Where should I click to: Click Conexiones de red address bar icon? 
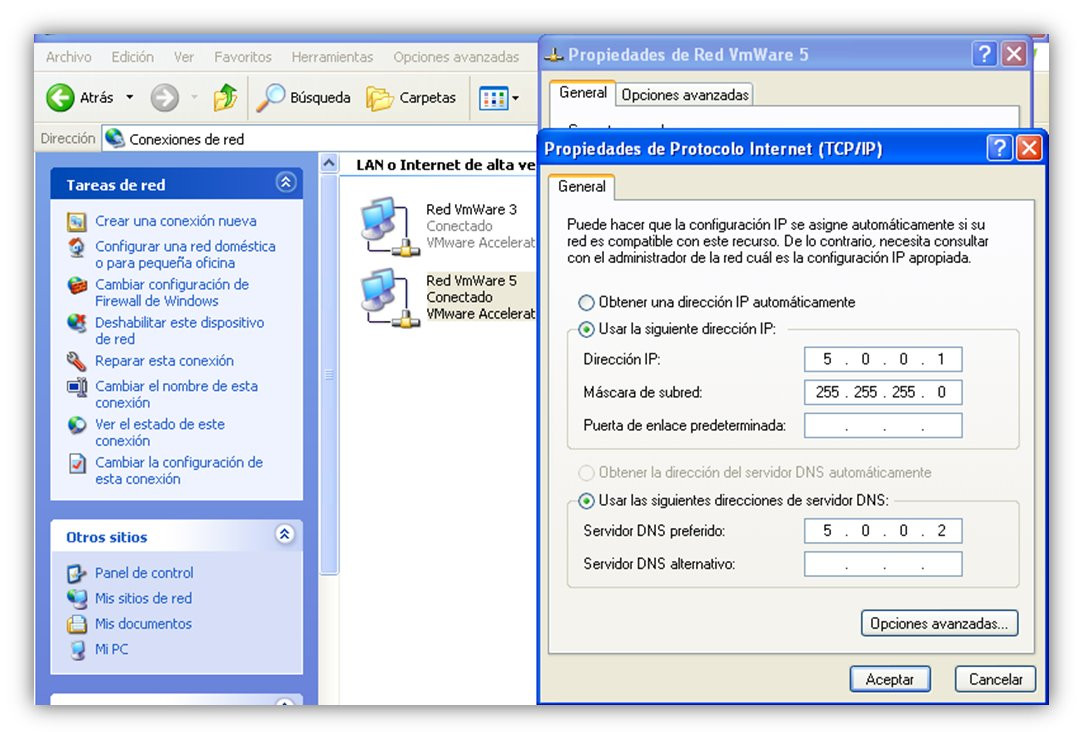pos(115,138)
